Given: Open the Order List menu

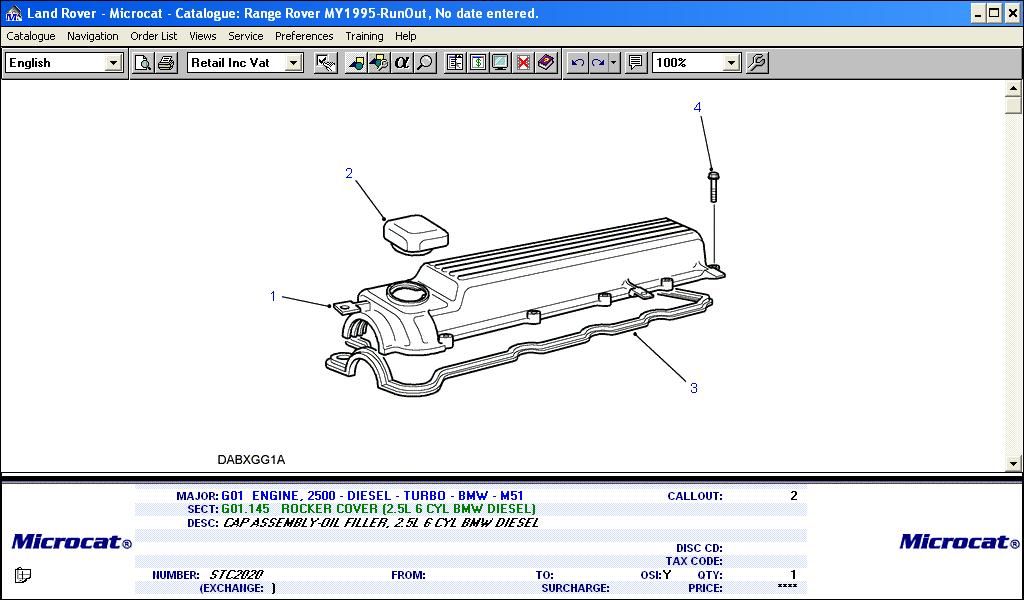Looking at the screenshot, I should point(153,36).
